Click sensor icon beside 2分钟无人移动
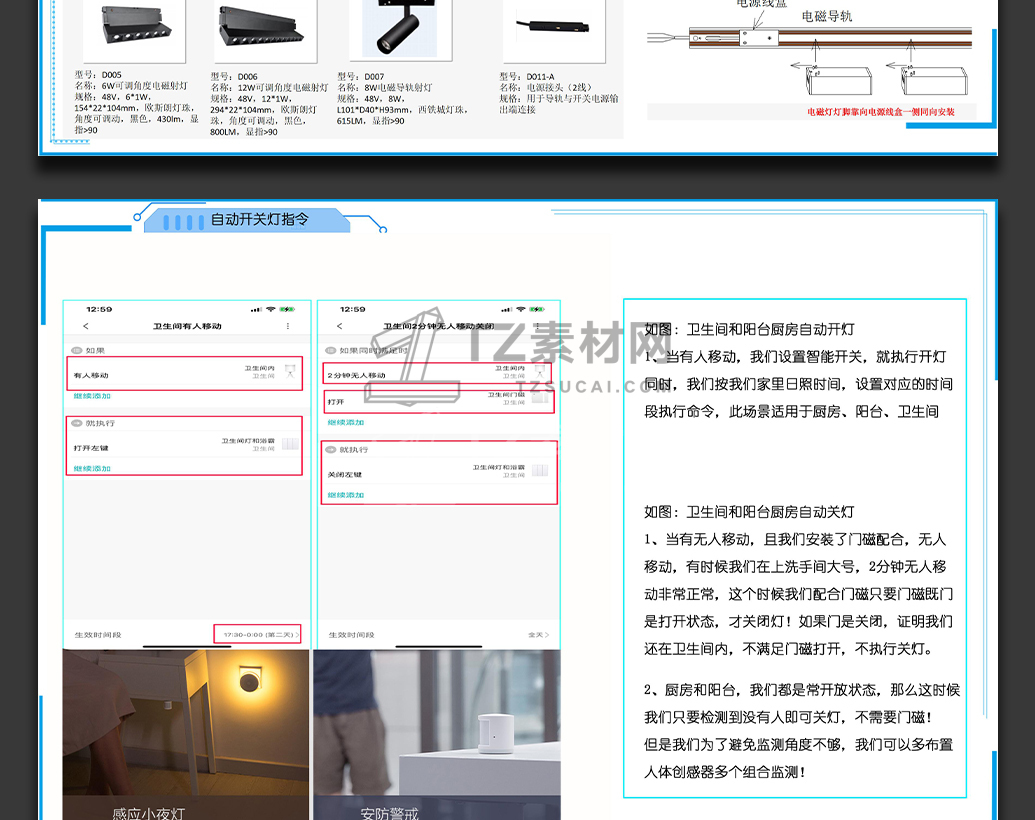The height and width of the screenshot is (820, 1035). (x=540, y=371)
